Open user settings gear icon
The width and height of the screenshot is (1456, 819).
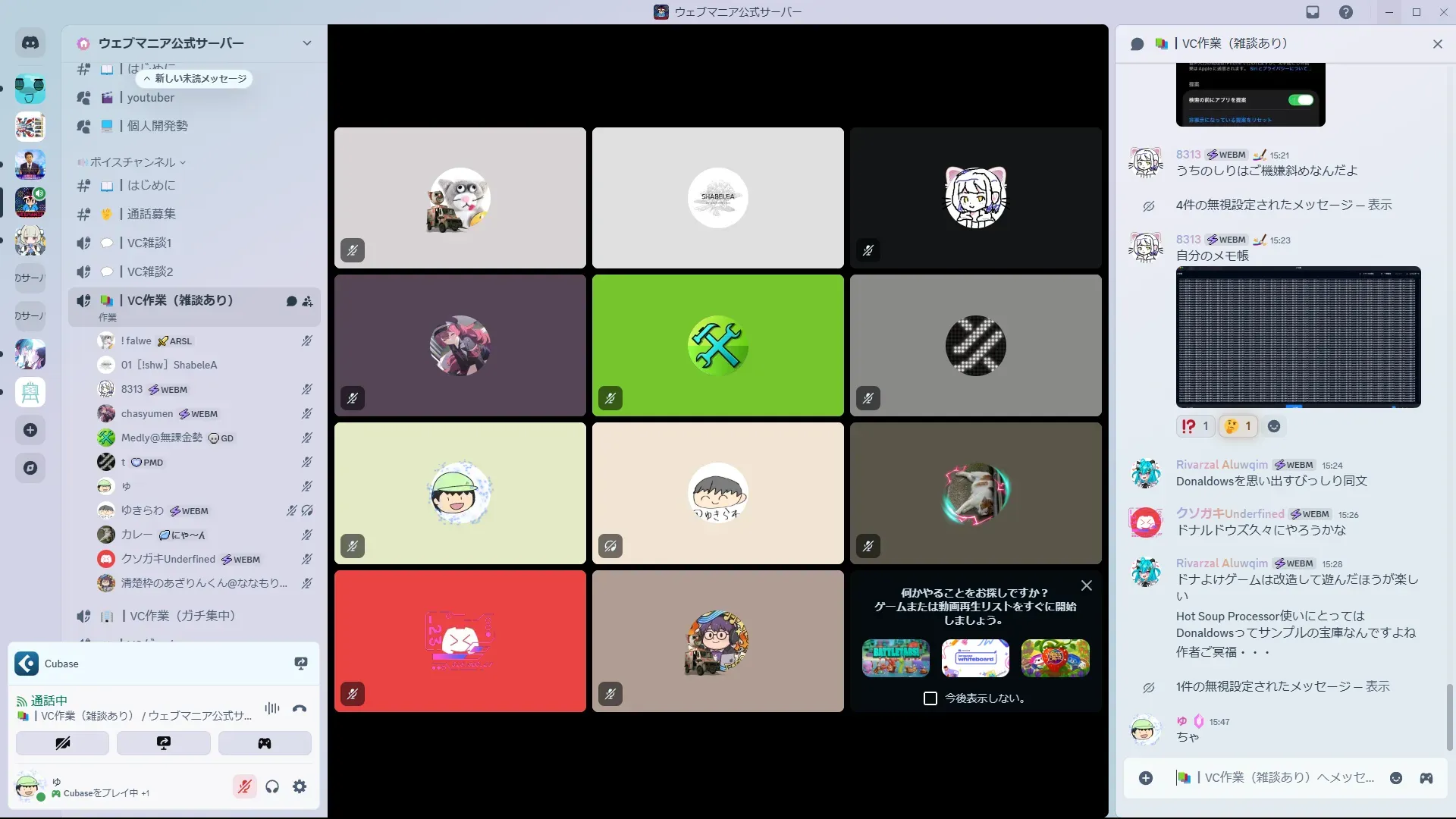pos(300,786)
